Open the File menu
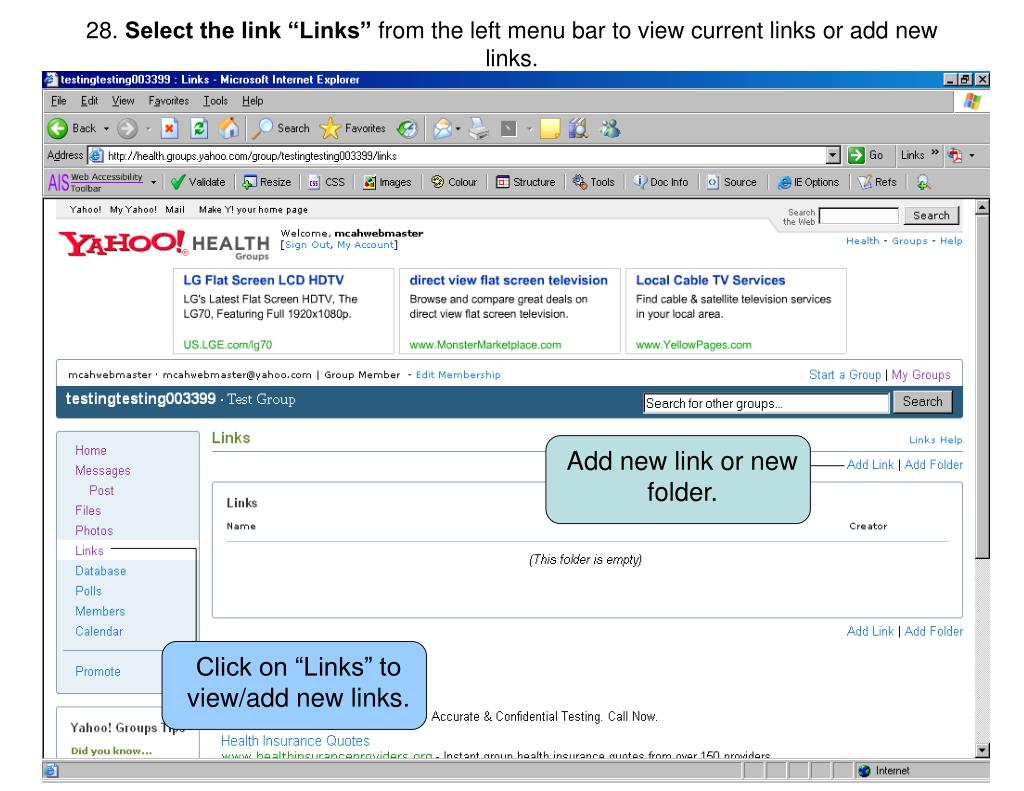 (59, 101)
